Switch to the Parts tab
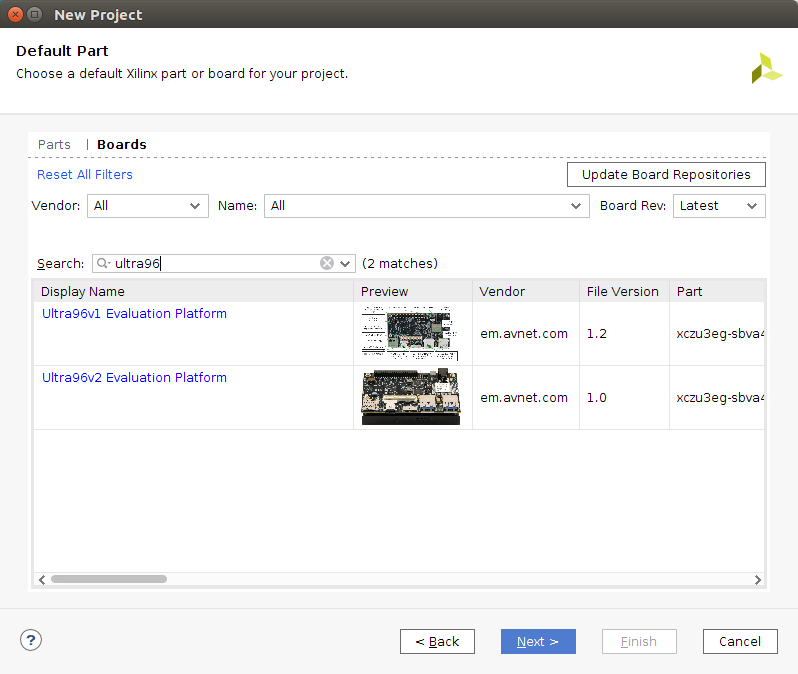 pos(54,144)
